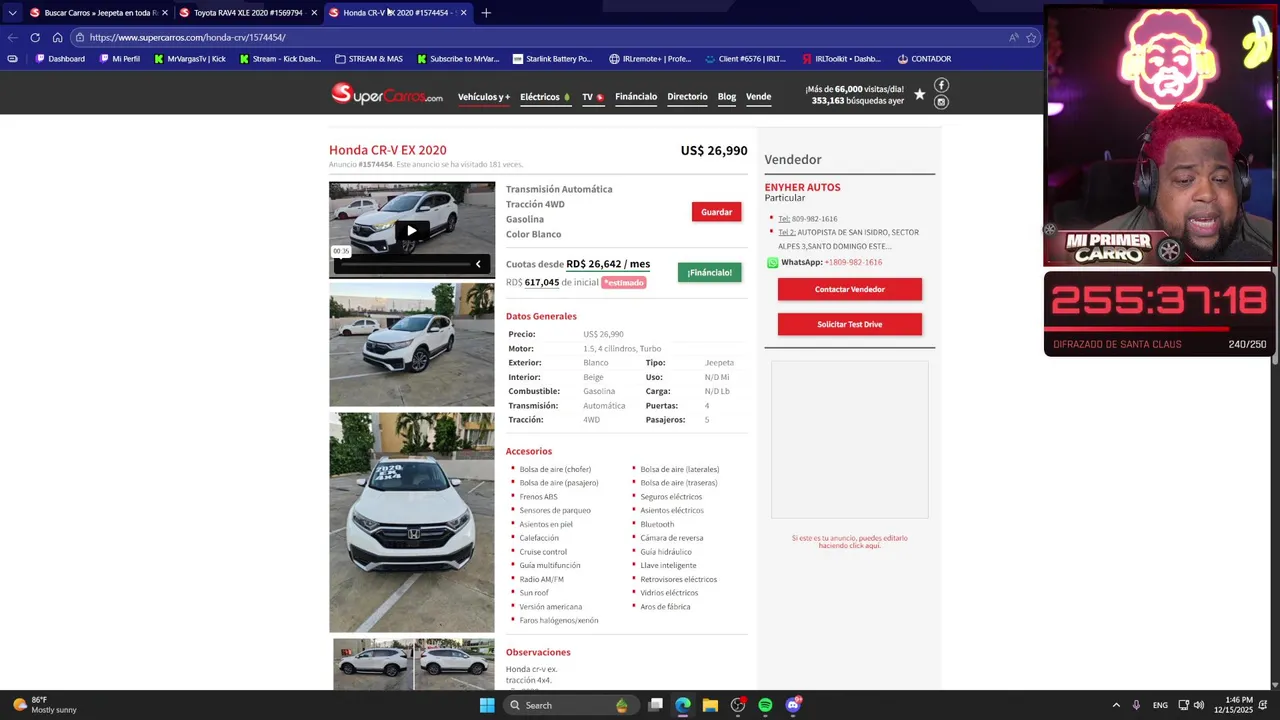Click the red Guardar button
Viewport: 1280px width, 720px height.
point(716,212)
